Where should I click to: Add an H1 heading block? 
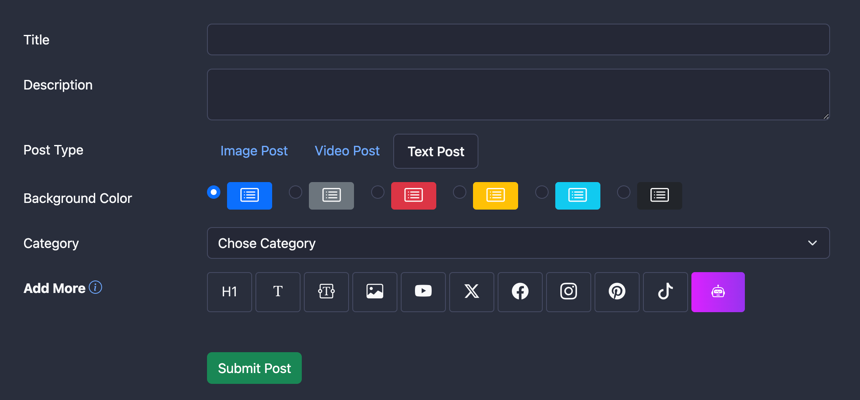point(229,292)
